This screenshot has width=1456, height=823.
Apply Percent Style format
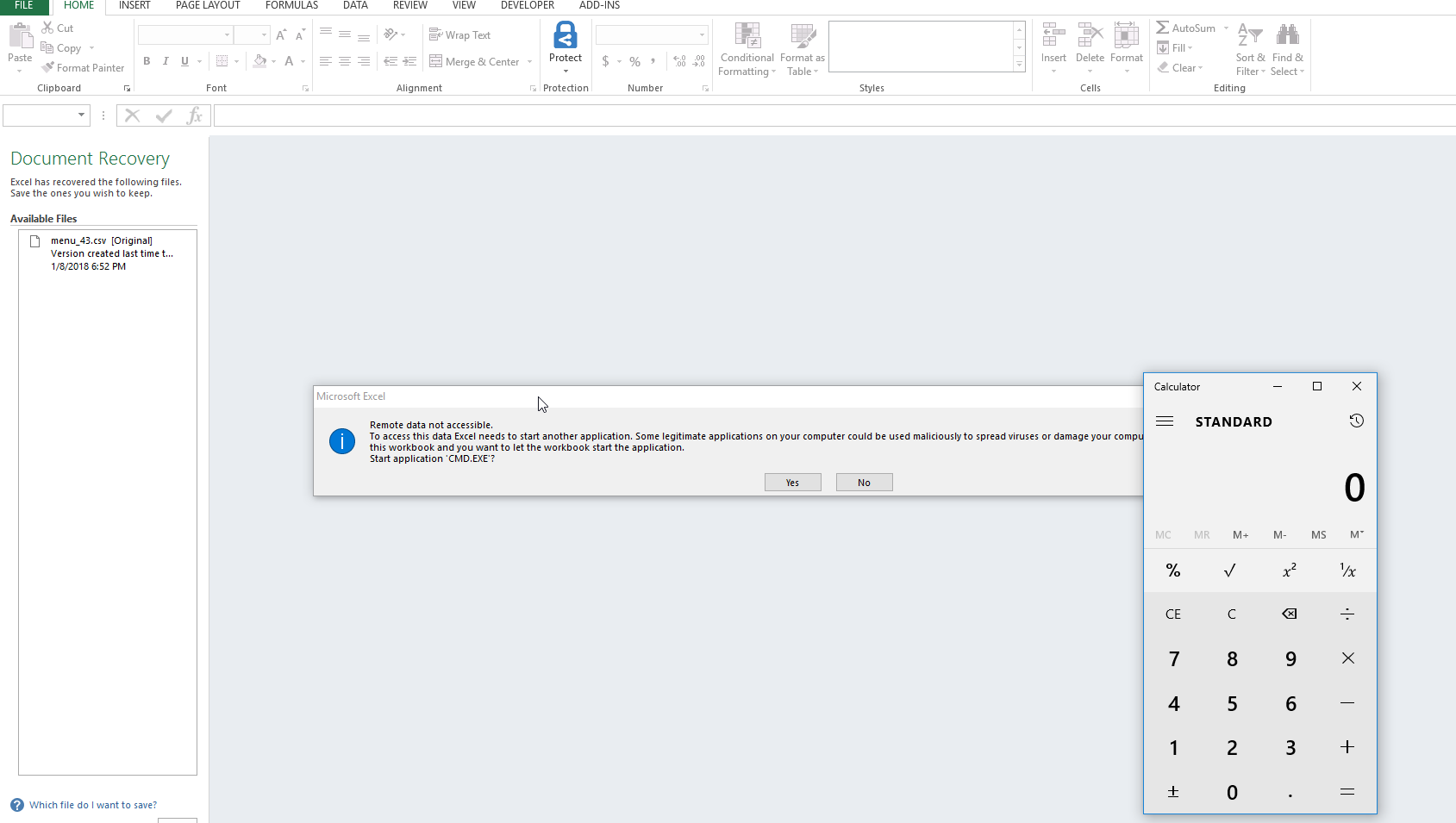[x=634, y=61]
